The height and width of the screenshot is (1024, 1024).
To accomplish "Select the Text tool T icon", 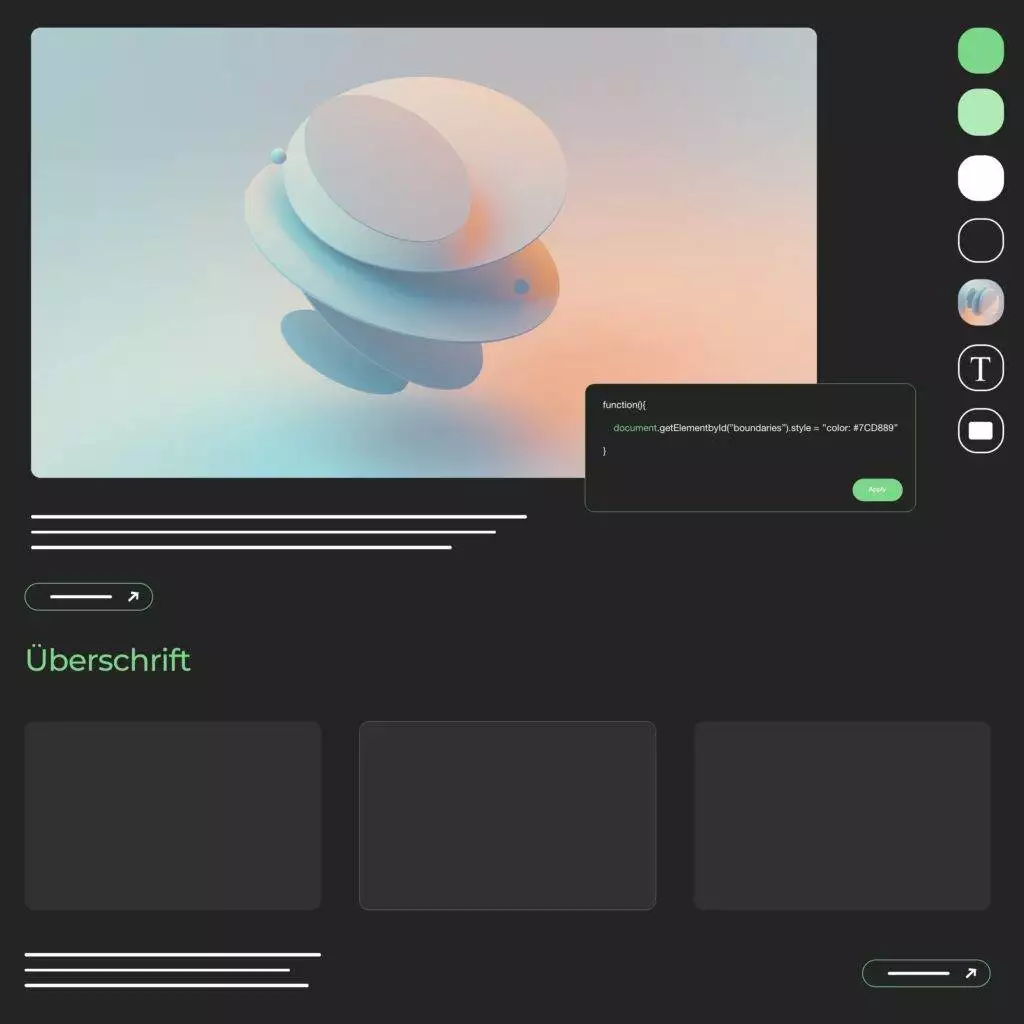I will click(x=980, y=368).
